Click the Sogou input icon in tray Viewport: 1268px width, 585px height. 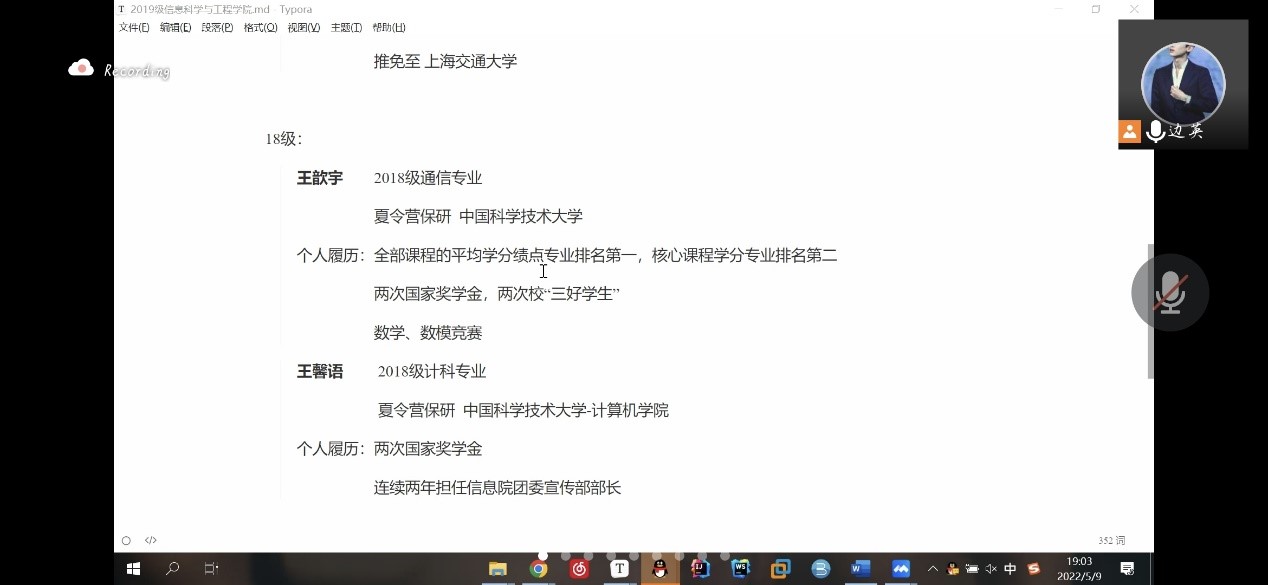1034,569
